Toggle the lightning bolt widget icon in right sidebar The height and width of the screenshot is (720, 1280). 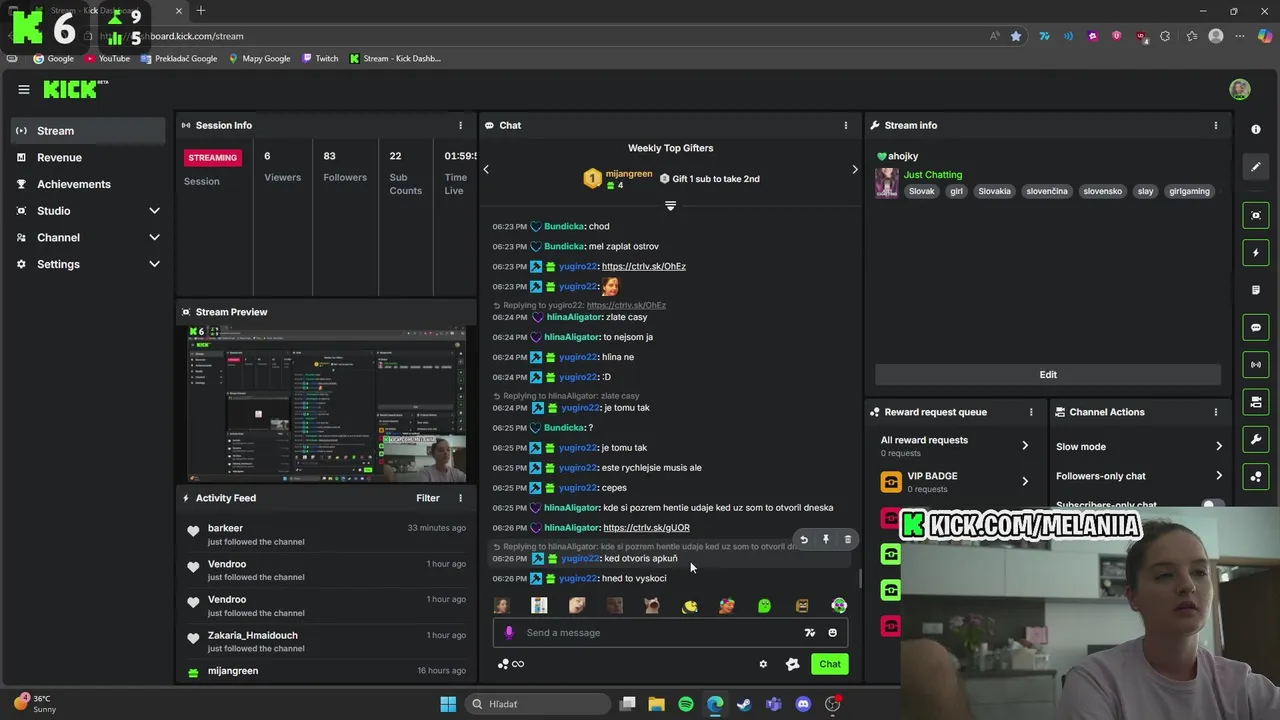1256,253
